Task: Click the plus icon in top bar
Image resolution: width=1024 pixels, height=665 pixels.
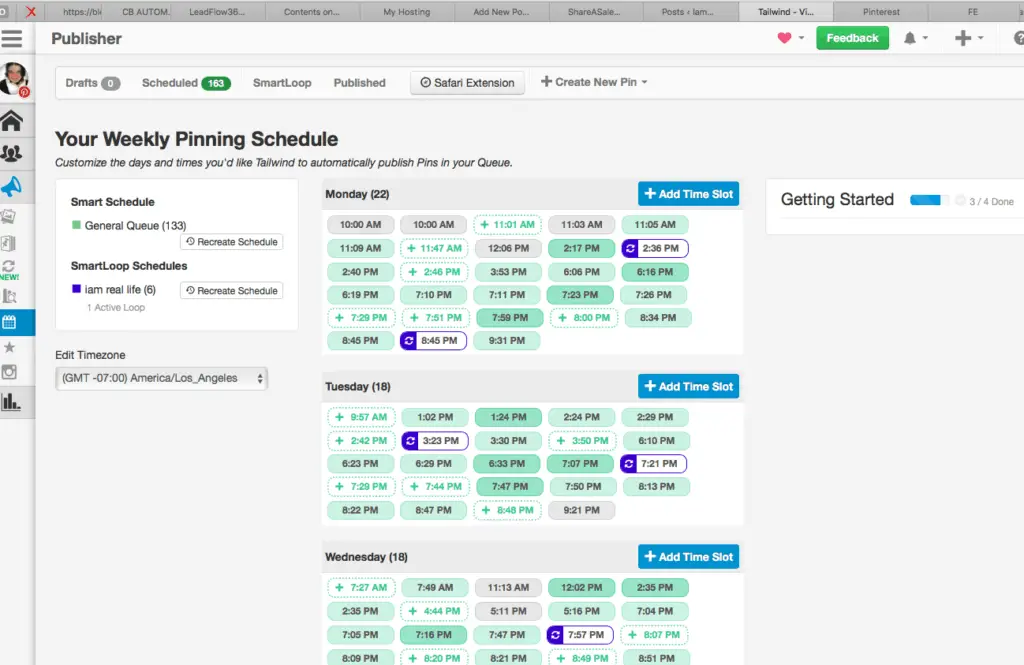Action: point(963,39)
